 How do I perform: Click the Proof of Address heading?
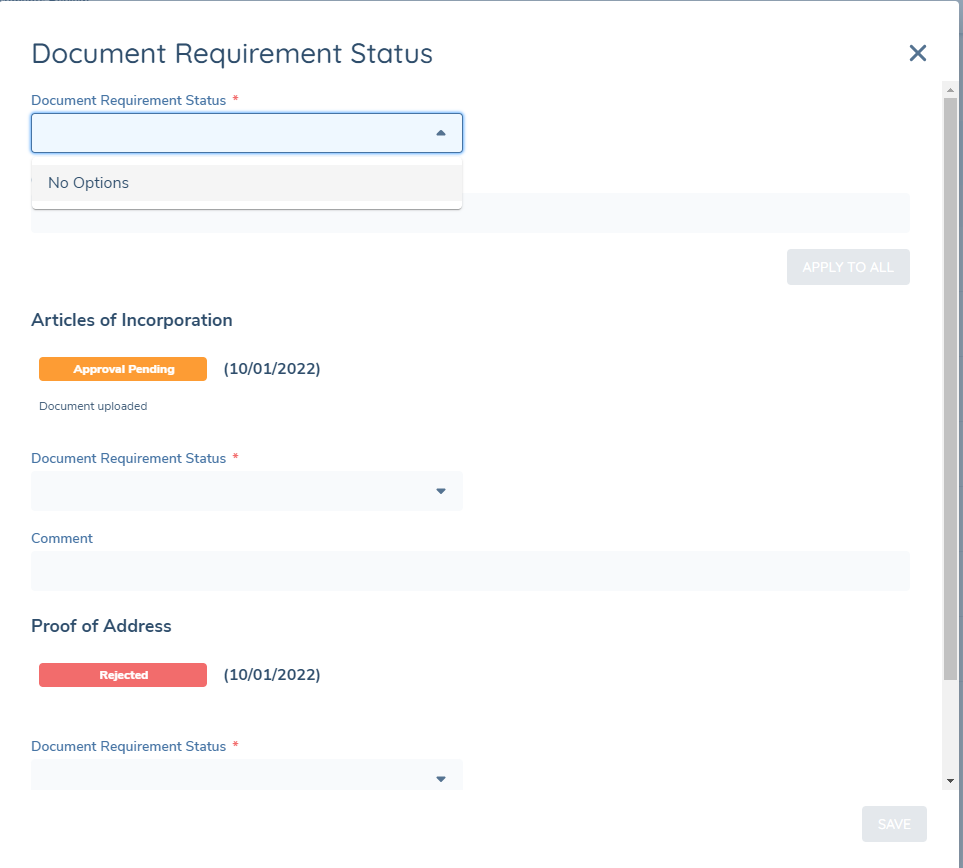click(x=101, y=626)
